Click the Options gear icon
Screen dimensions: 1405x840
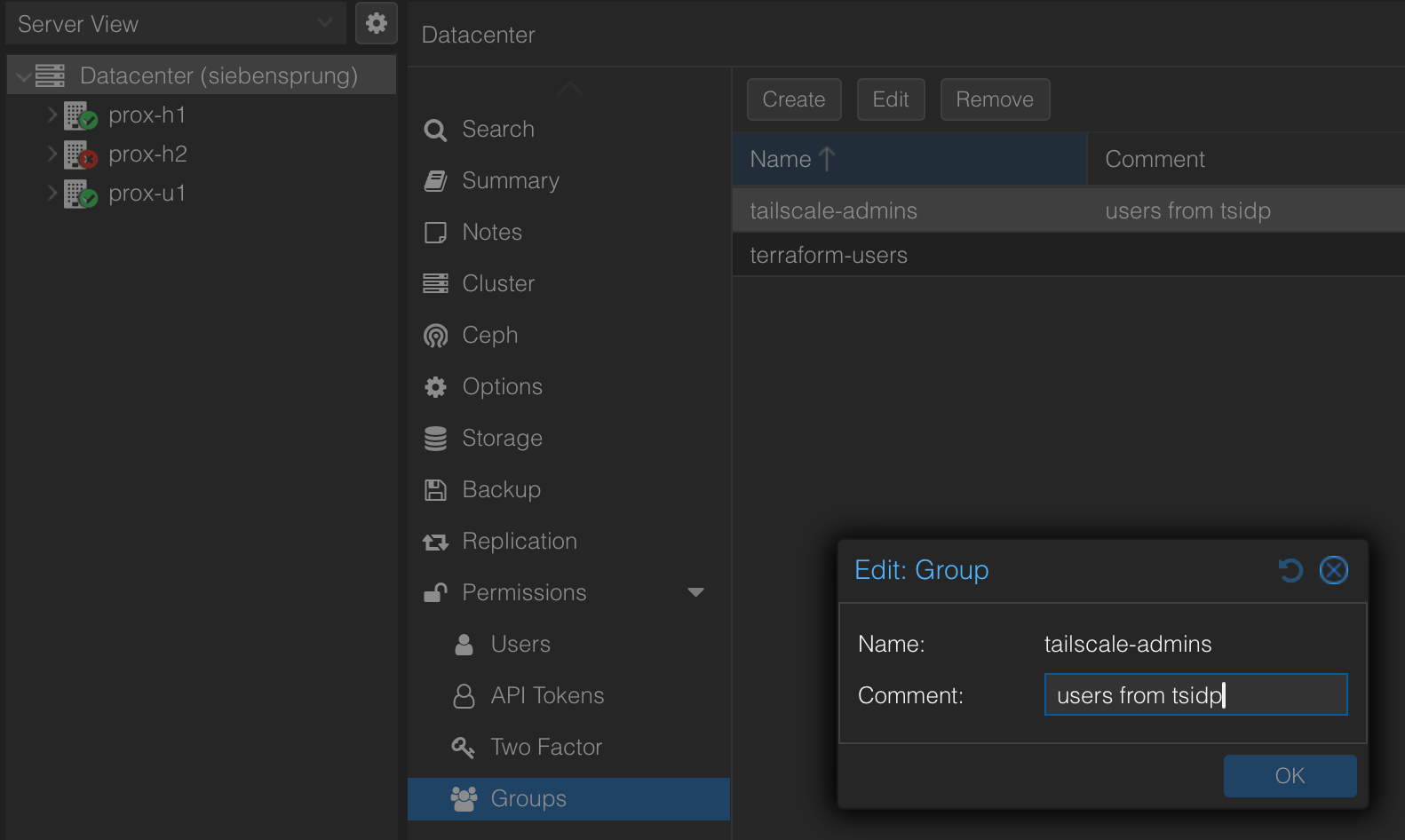[x=435, y=387]
